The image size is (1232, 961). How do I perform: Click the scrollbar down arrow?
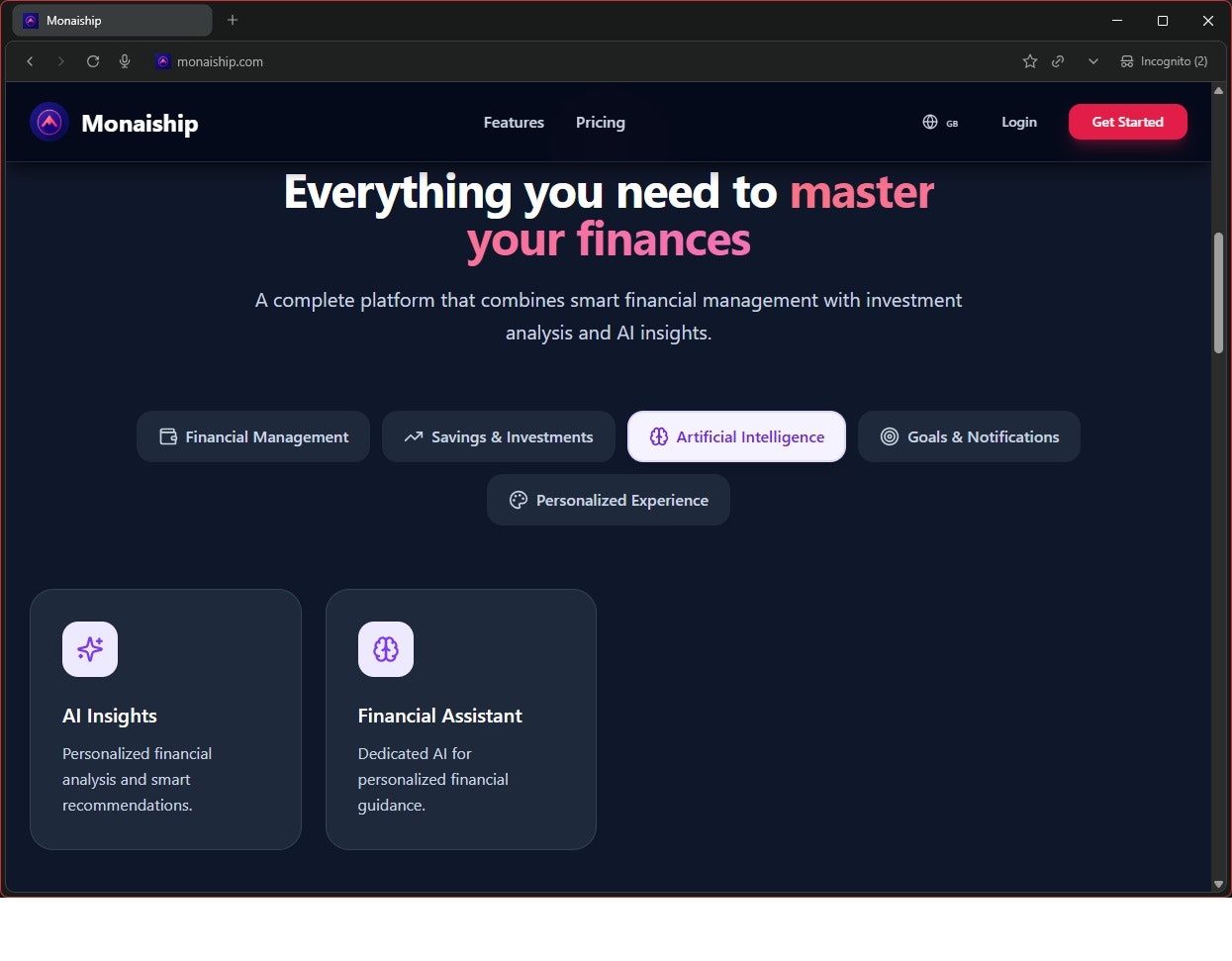1219,884
